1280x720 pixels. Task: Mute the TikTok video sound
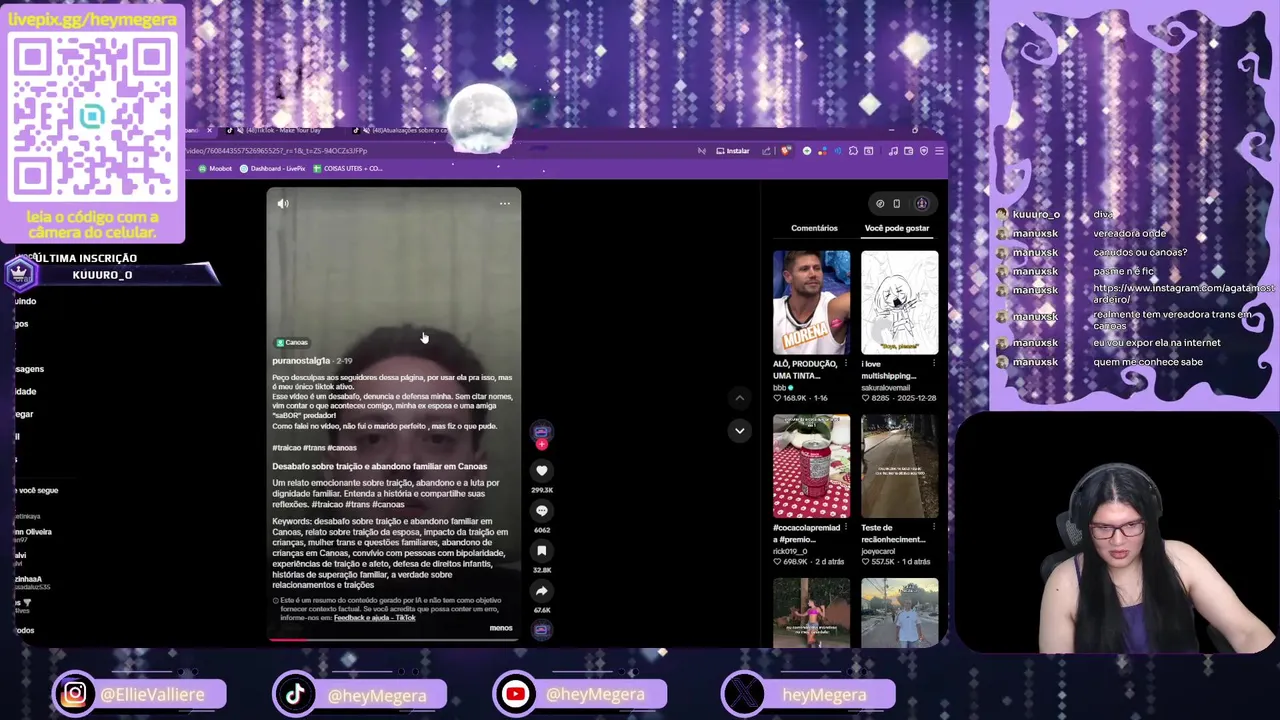[283, 204]
